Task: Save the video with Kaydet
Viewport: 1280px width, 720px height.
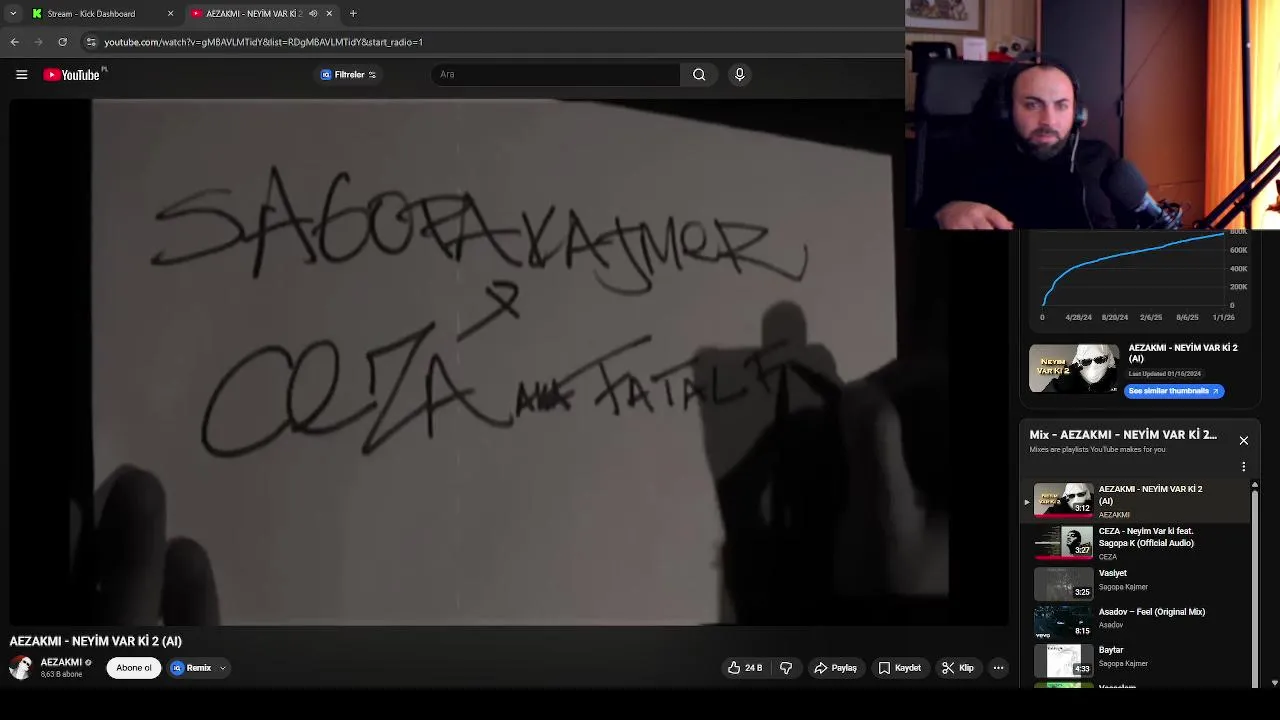Action: click(899, 668)
